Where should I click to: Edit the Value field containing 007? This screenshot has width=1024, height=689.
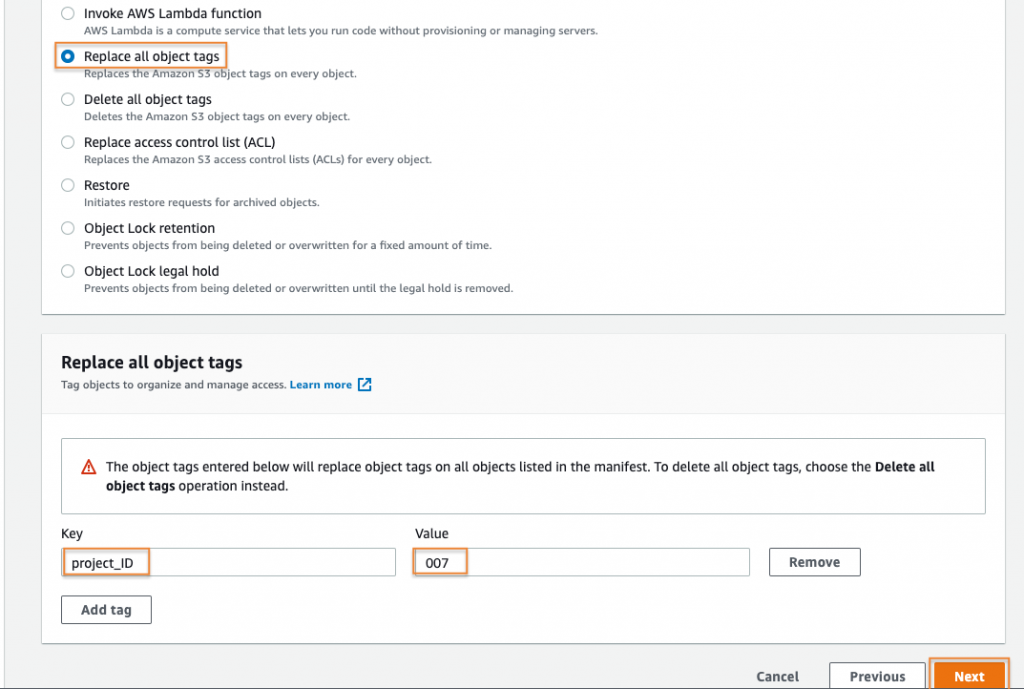580,561
